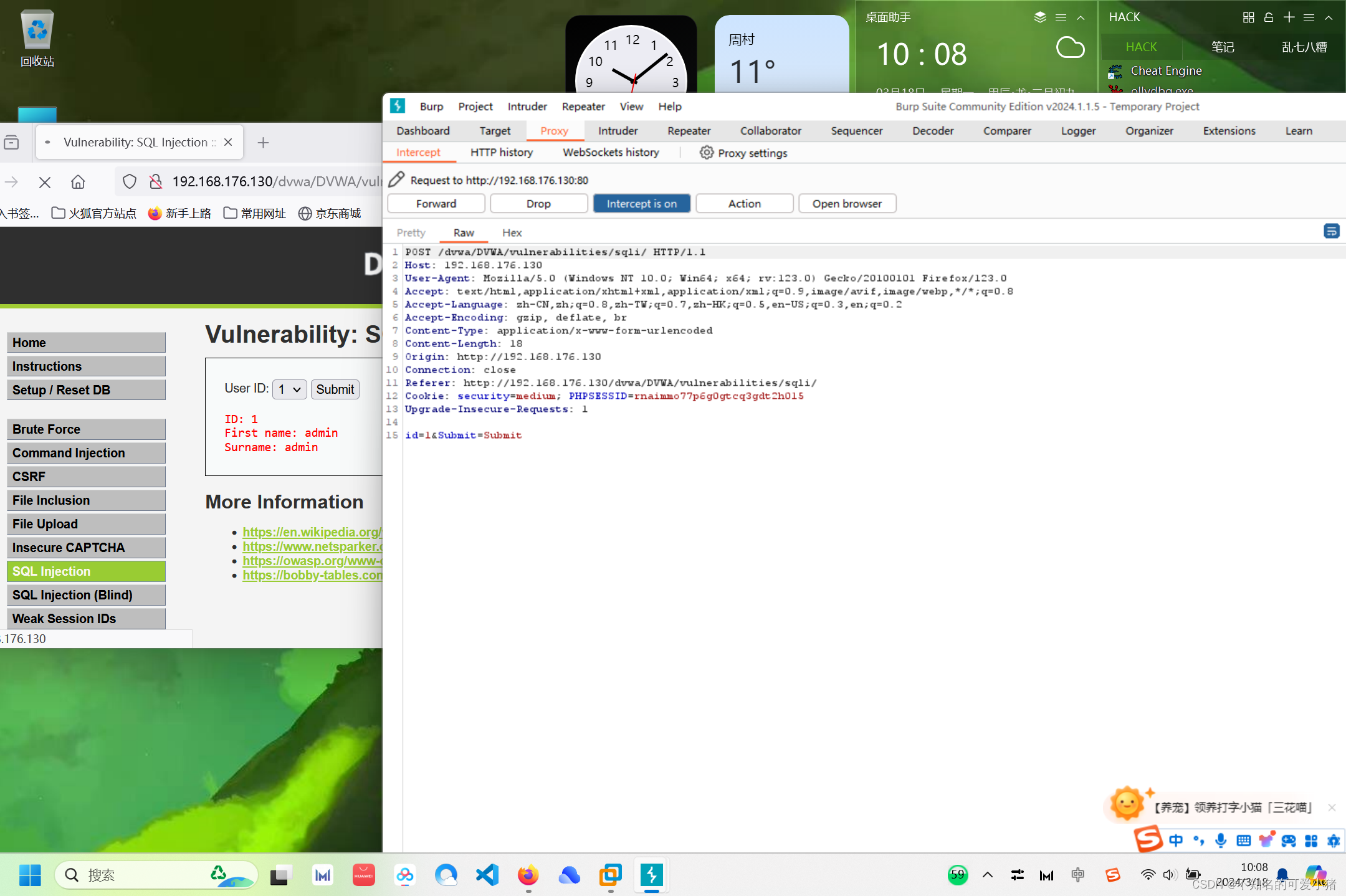The width and height of the screenshot is (1346, 896).
Task: Select the Hex view tab
Action: point(512,232)
